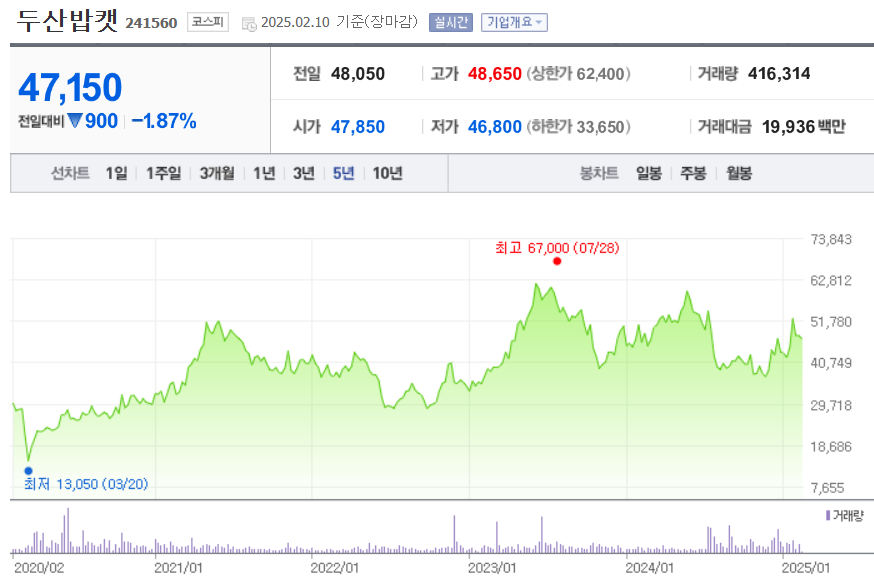
Task: Click the 73,843 price axis label
Action: 831,240
